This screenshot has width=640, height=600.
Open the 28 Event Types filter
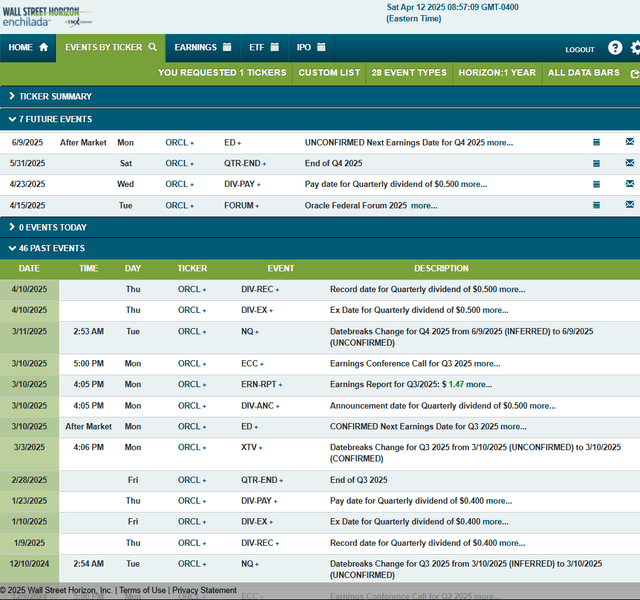pyautogui.click(x=409, y=73)
